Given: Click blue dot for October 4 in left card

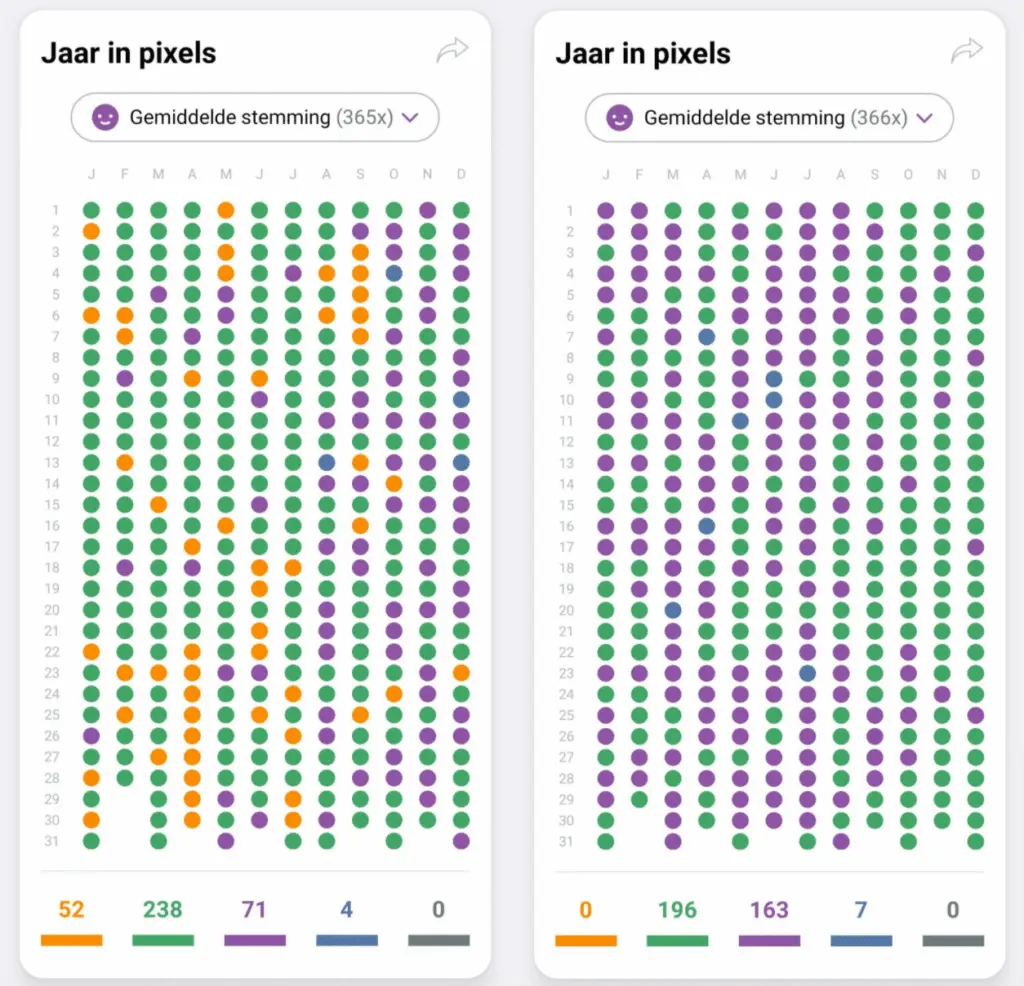Looking at the screenshot, I should [394, 273].
